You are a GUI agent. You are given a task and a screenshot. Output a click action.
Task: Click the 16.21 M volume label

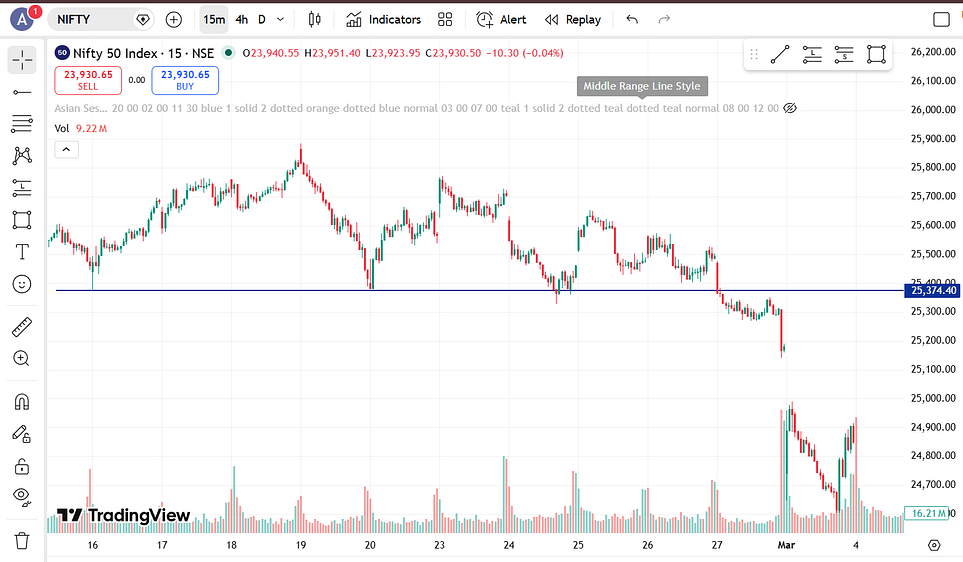pyautogui.click(x=927, y=513)
